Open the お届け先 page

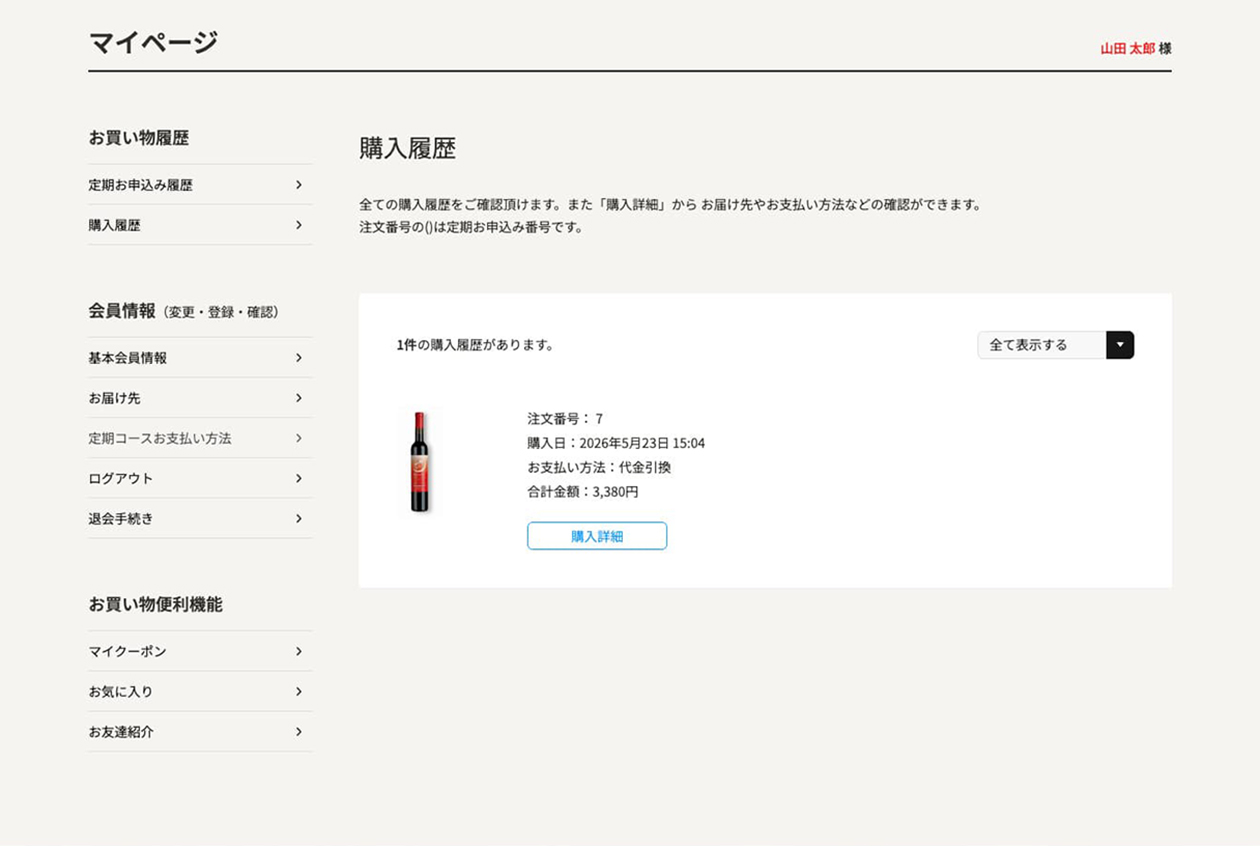pos(200,398)
